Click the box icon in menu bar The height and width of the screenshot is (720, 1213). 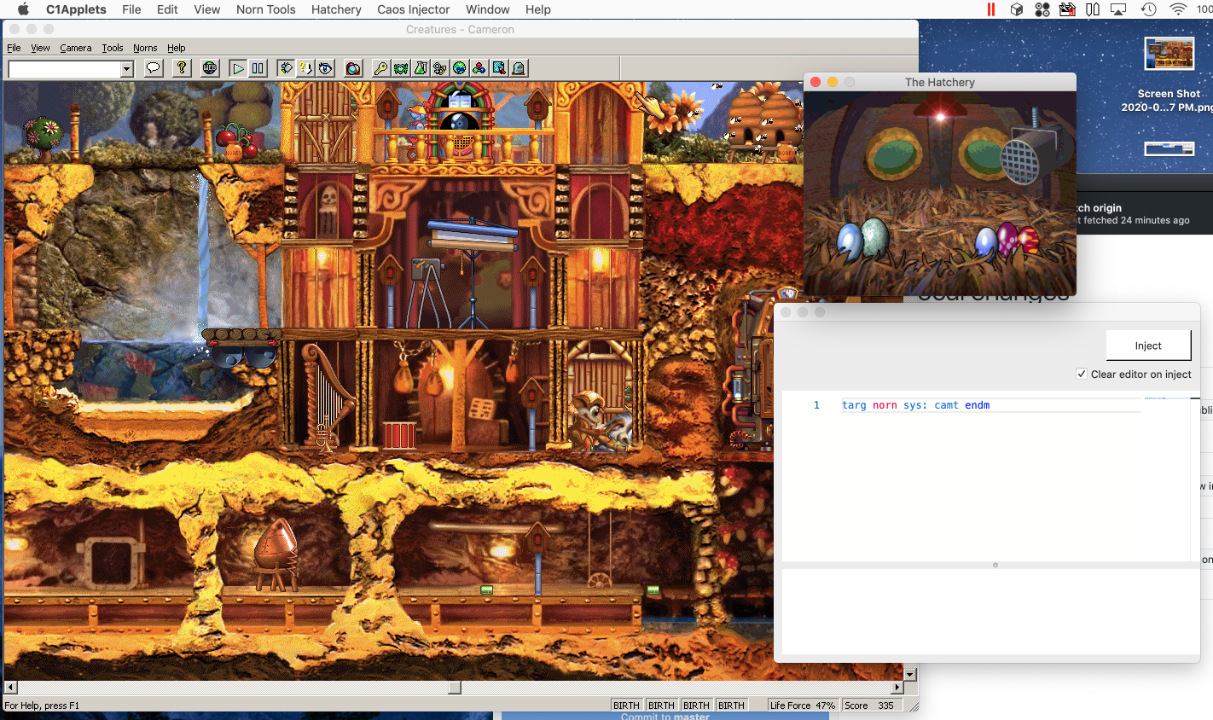1016,10
